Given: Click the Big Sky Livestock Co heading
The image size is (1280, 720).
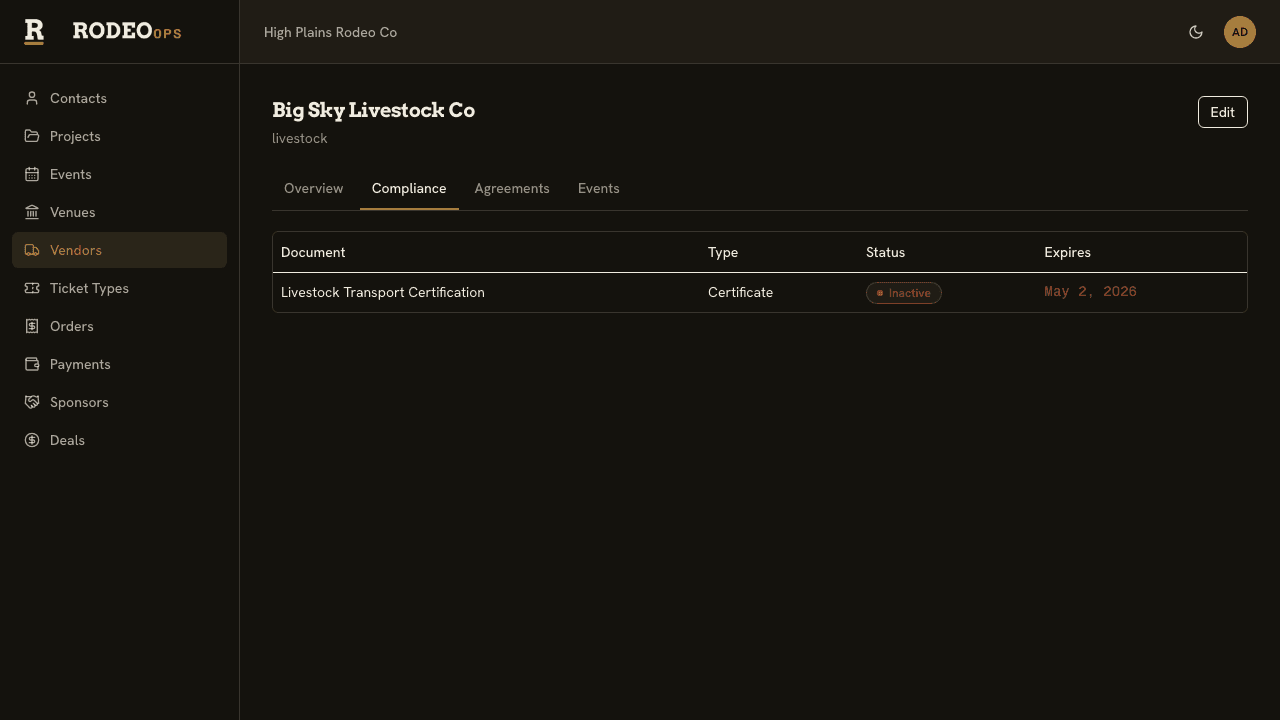Looking at the screenshot, I should (x=373, y=110).
